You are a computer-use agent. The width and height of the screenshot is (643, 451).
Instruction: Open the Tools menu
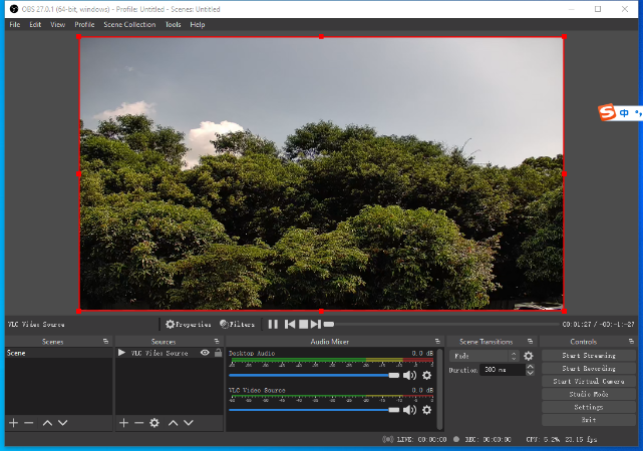point(173,24)
